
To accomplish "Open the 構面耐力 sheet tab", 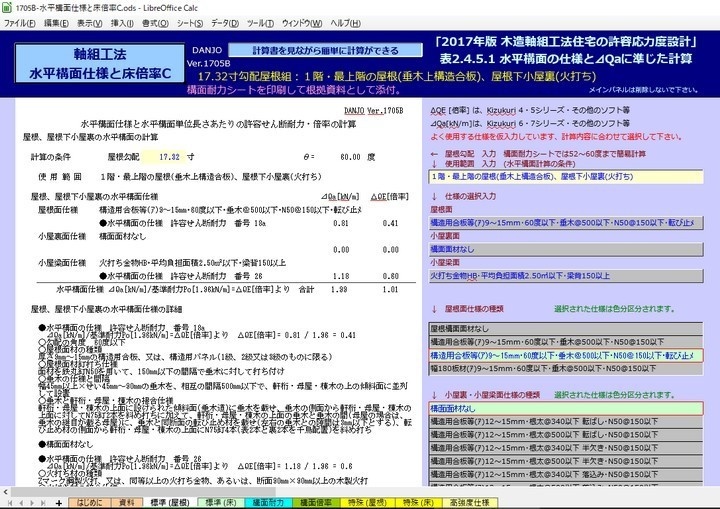I will 268,503.
